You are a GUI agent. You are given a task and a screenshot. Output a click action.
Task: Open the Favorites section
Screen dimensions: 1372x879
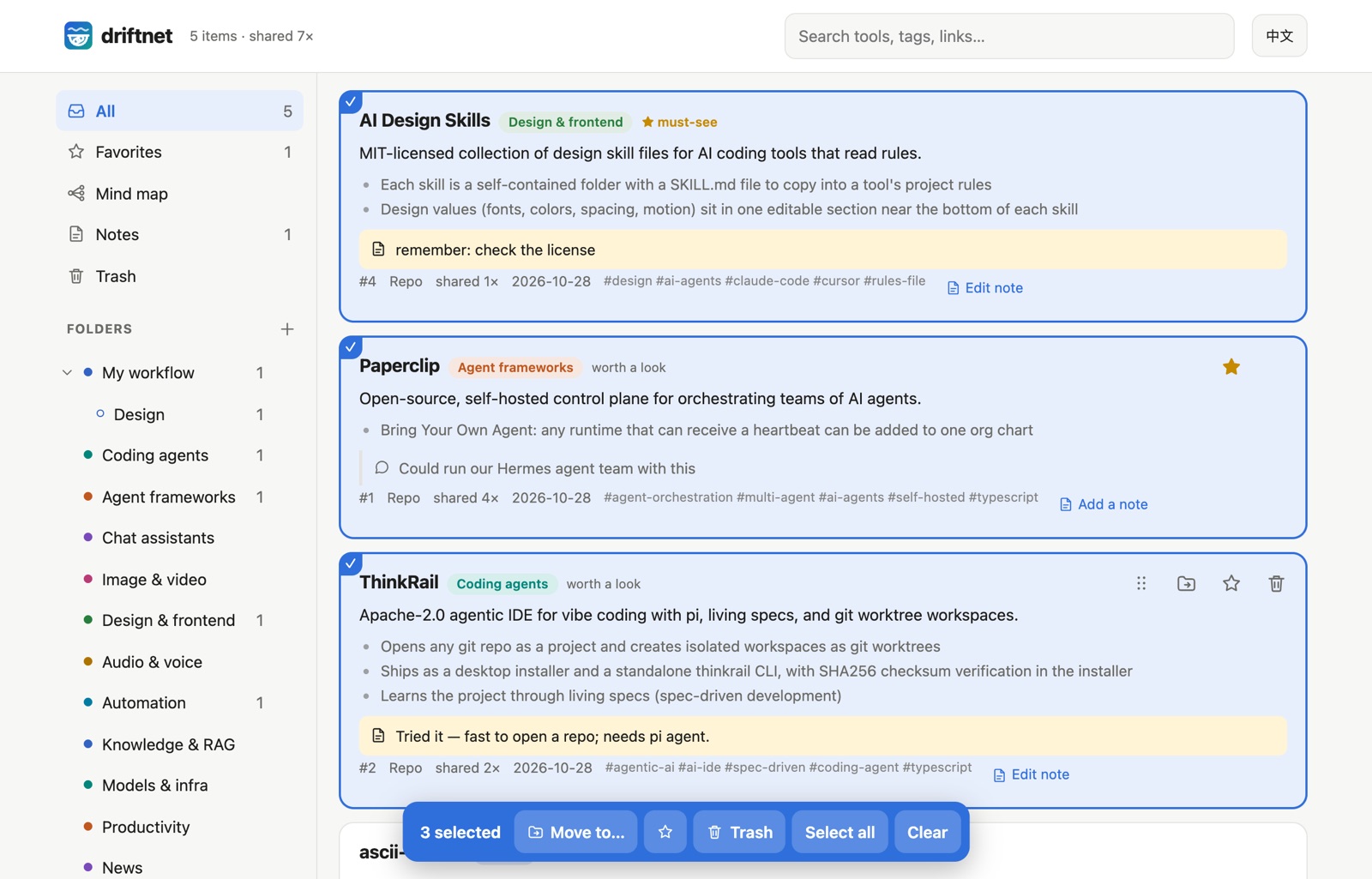coord(179,152)
